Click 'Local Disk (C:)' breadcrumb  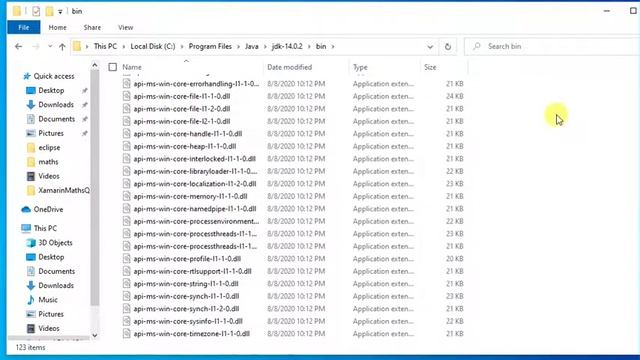153,46
